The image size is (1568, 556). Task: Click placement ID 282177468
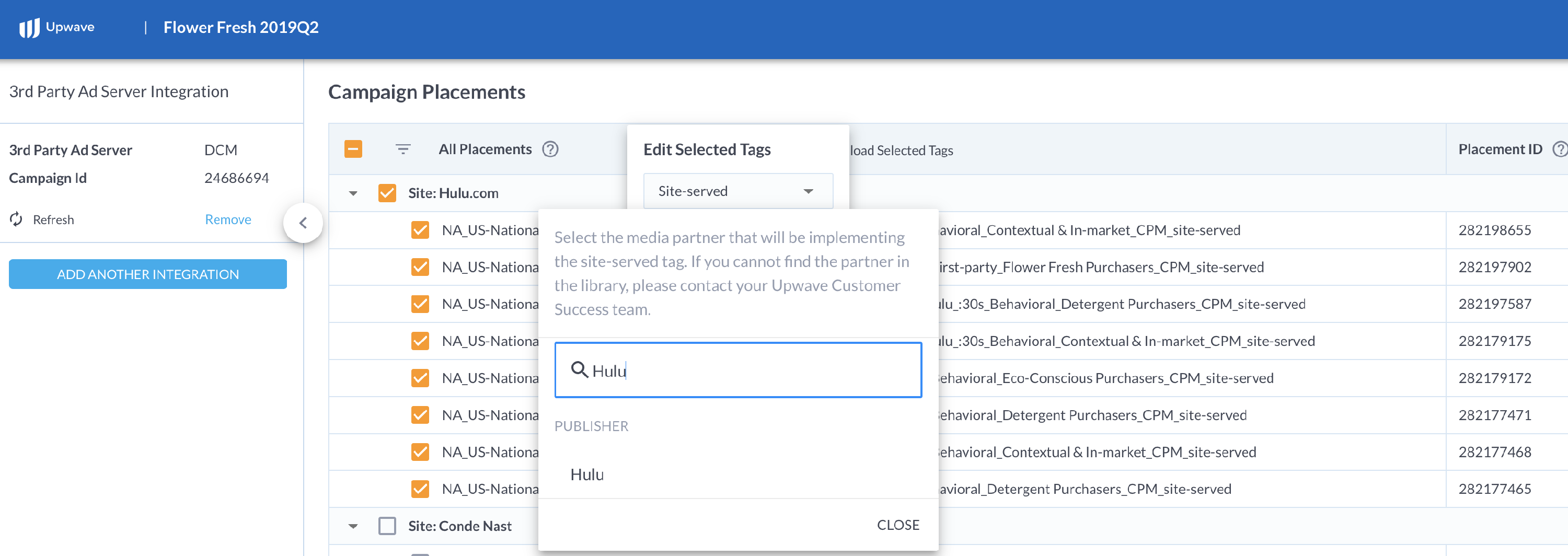tap(1495, 452)
